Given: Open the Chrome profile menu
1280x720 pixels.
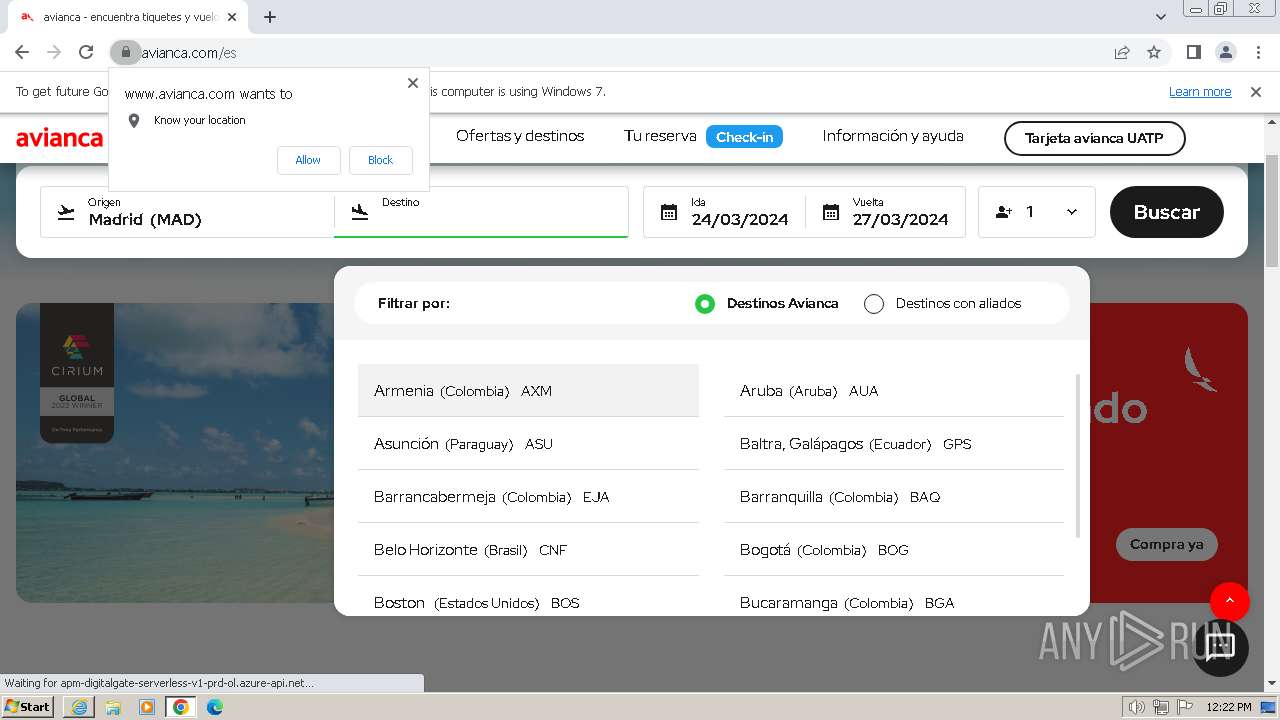Looking at the screenshot, I should click(x=1225, y=52).
